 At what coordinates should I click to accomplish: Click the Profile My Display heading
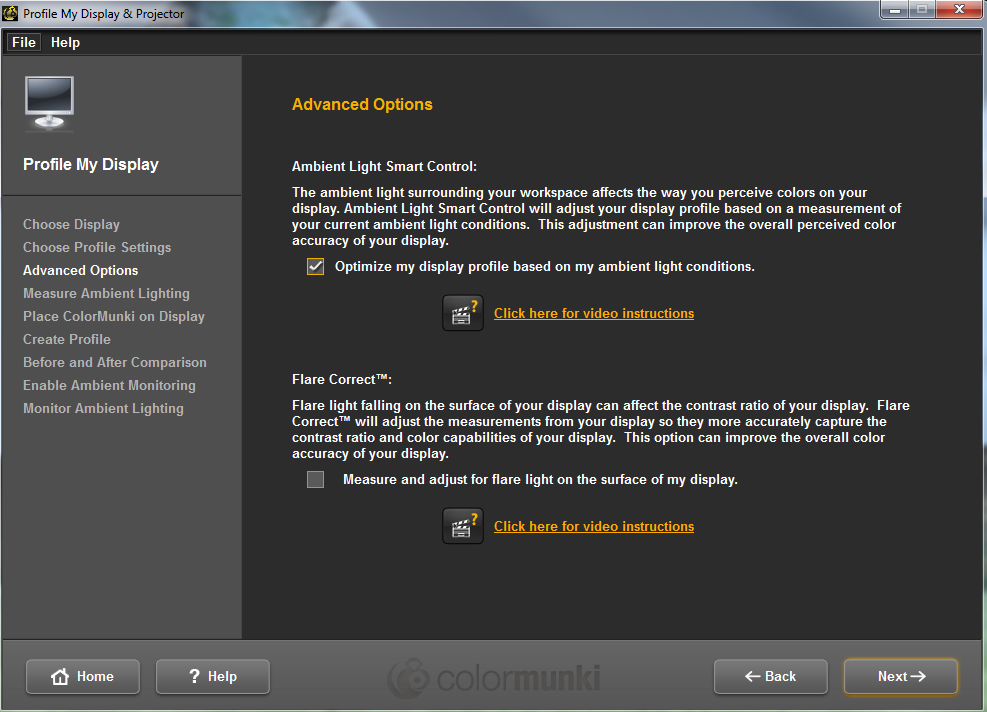tap(91, 164)
